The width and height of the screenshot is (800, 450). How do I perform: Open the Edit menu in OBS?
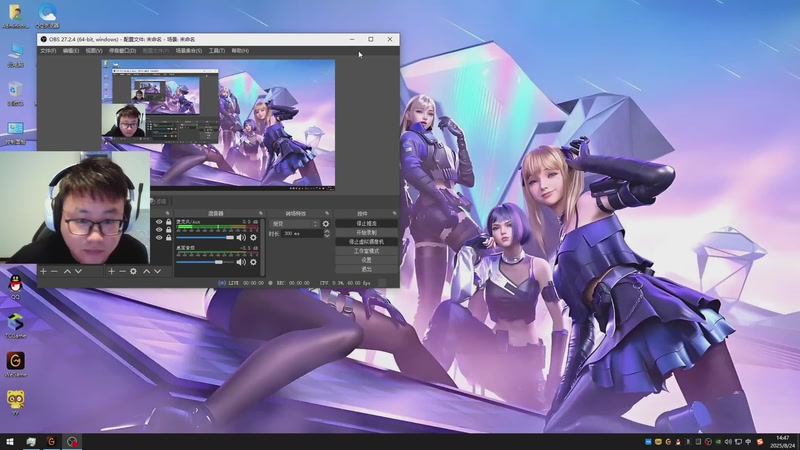(x=70, y=51)
